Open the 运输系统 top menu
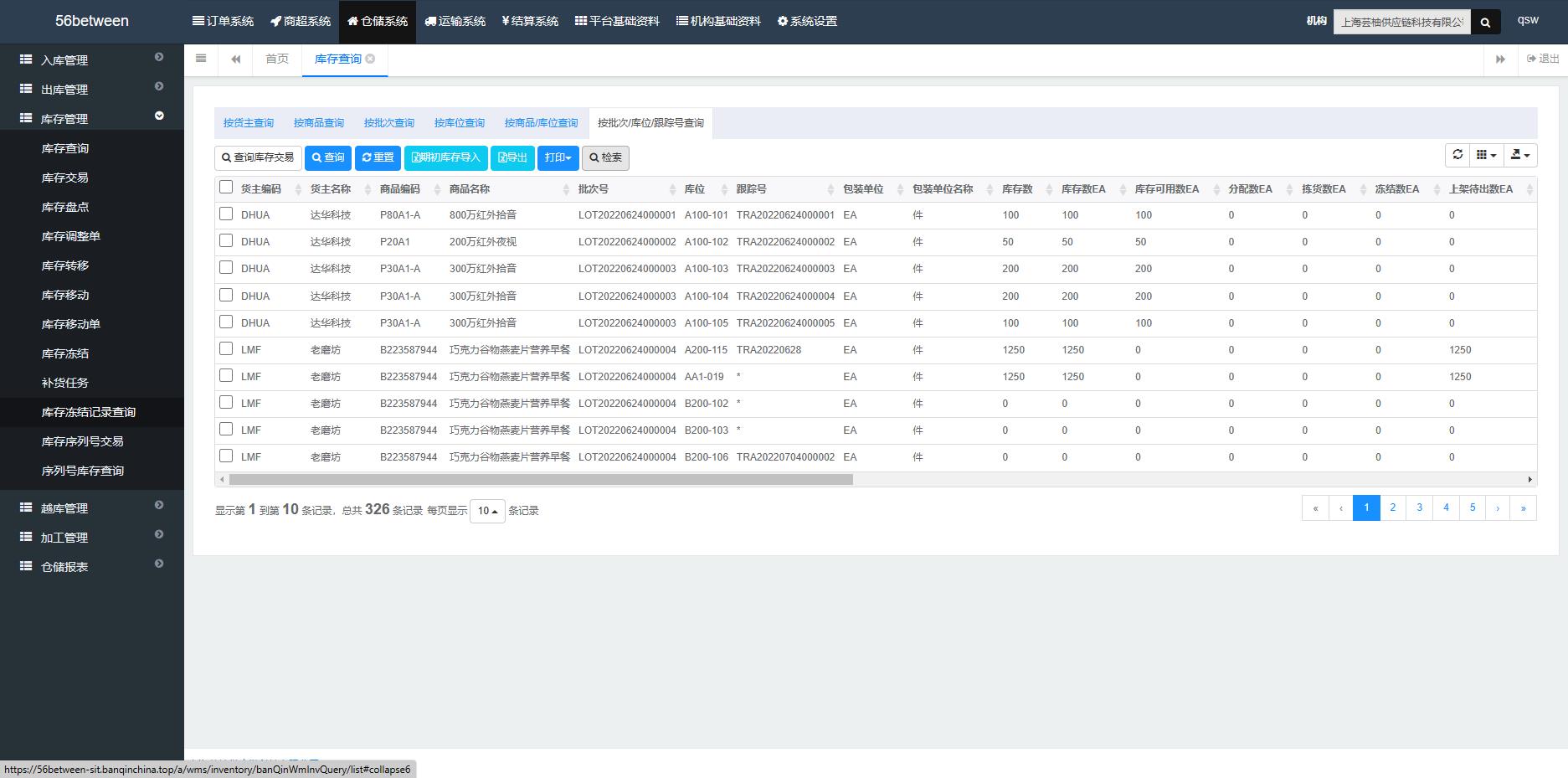This screenshot has height=778, width=1568. pos(455,21)
